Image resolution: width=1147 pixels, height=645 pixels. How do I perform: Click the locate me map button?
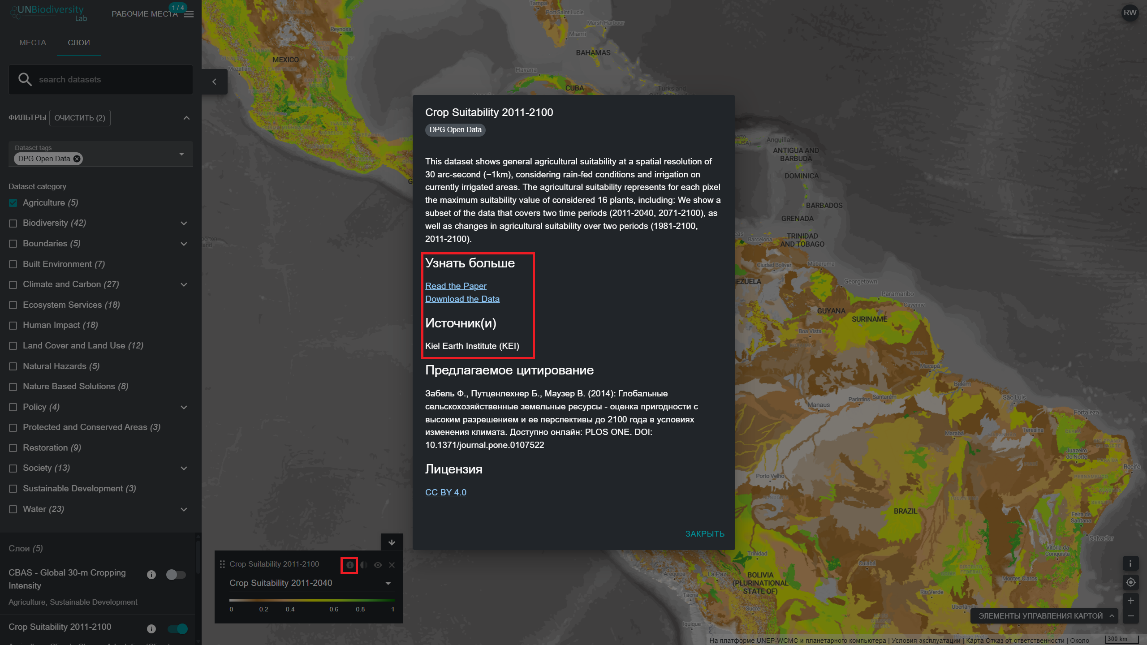[x=1131, y=582]
